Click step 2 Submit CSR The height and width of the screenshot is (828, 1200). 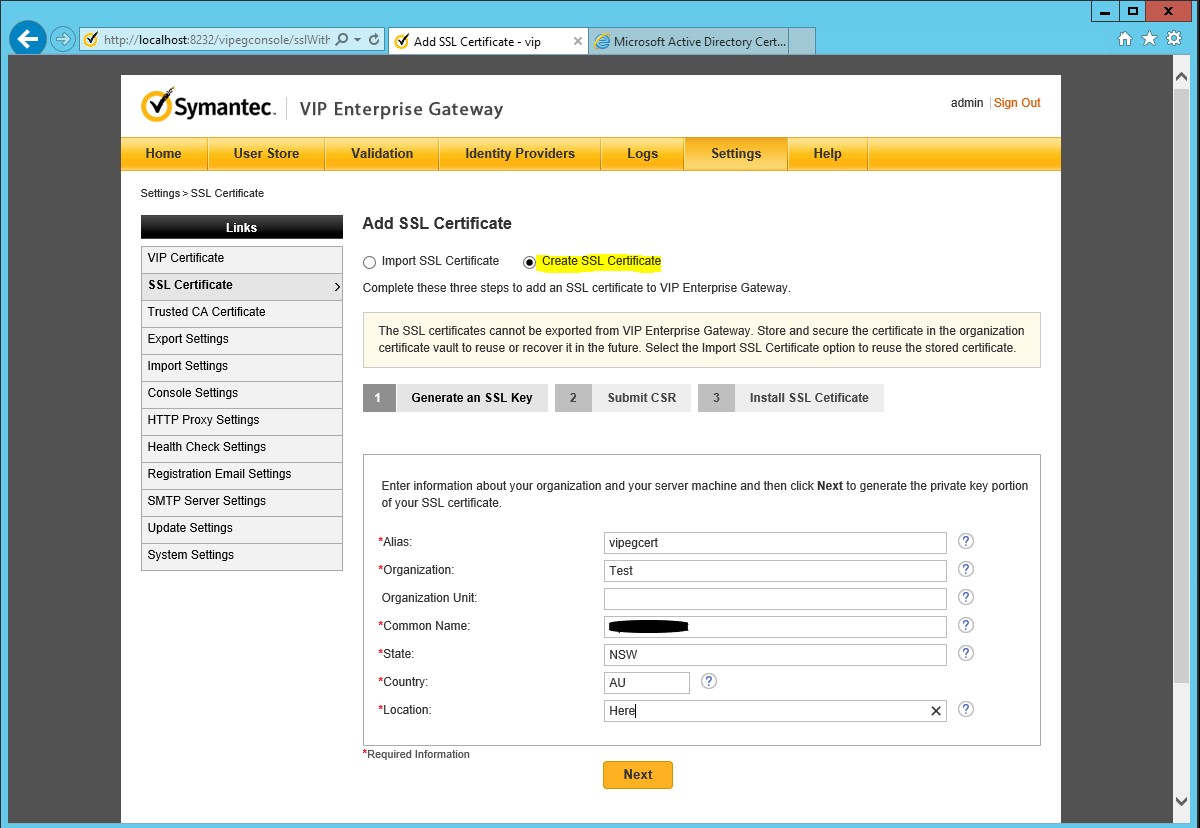point(623,398)
